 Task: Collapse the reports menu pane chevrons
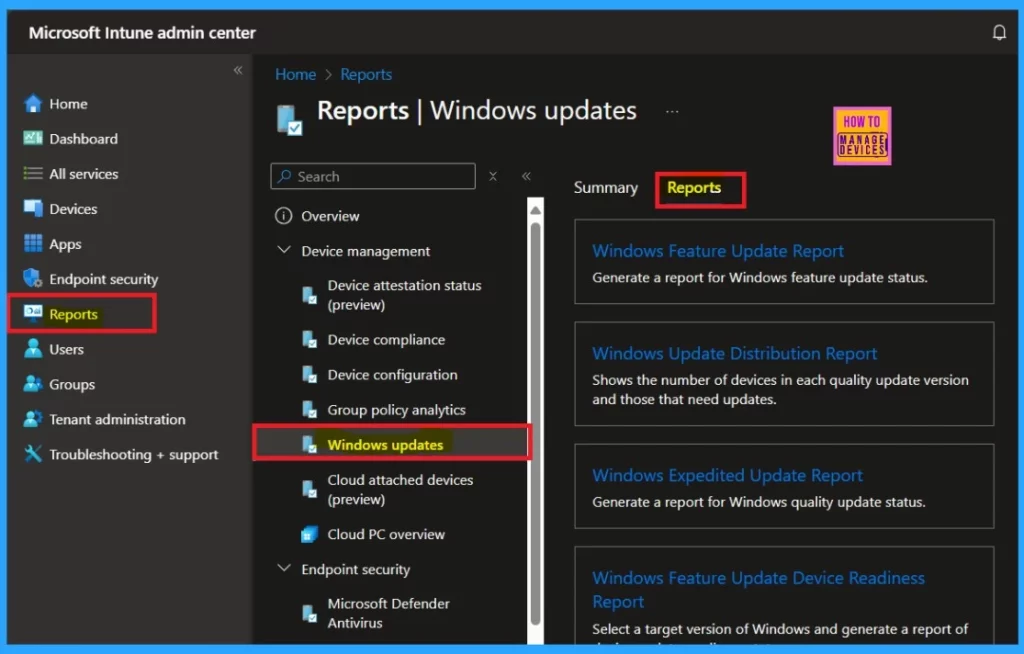[526, 176]
